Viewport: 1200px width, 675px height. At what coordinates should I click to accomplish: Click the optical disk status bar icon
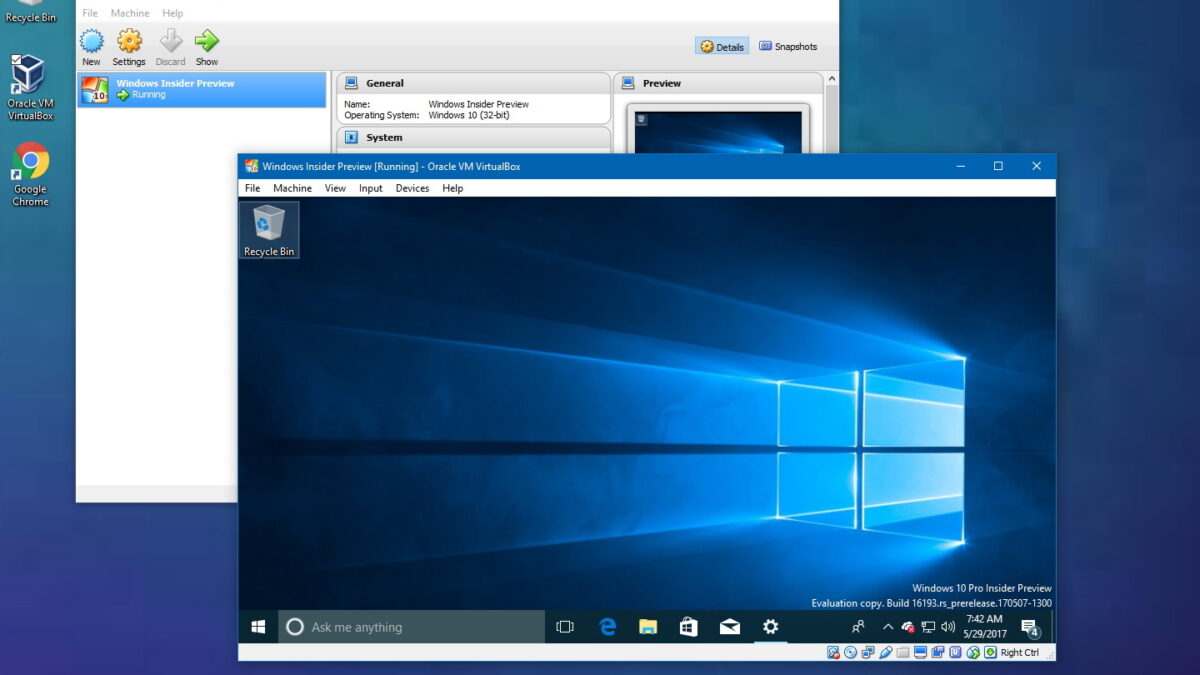(x=850, y=653)
